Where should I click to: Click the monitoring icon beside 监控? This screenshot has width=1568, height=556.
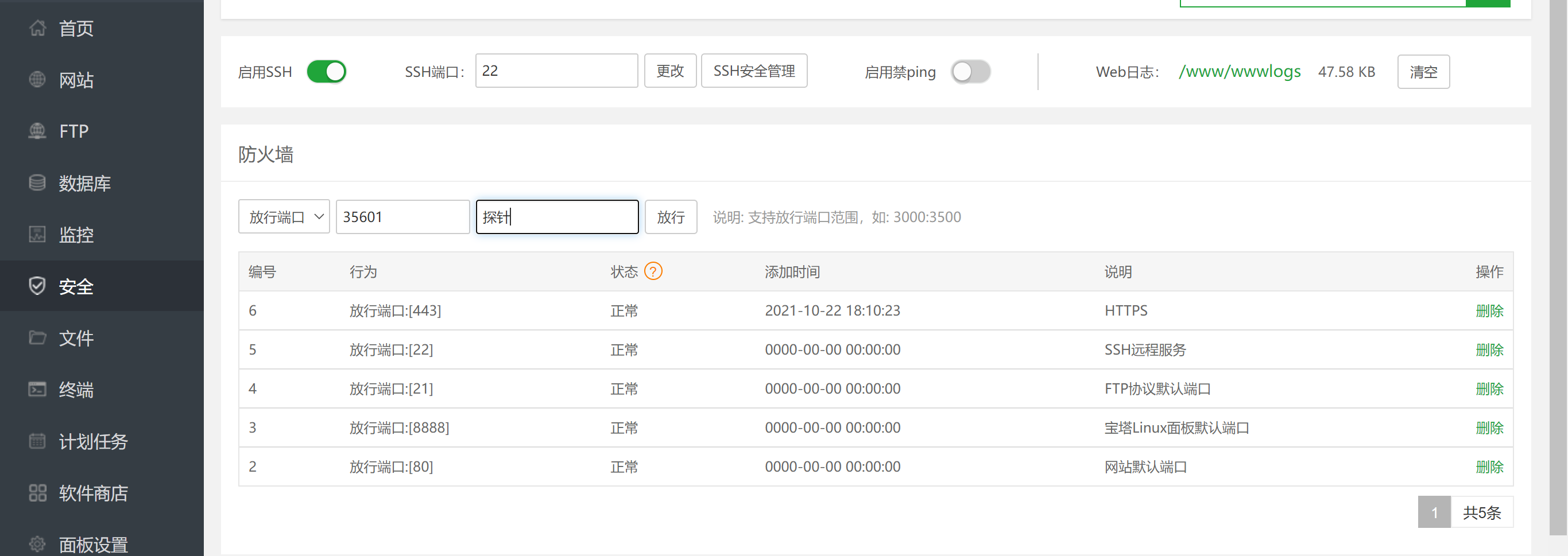click(38, 234)
